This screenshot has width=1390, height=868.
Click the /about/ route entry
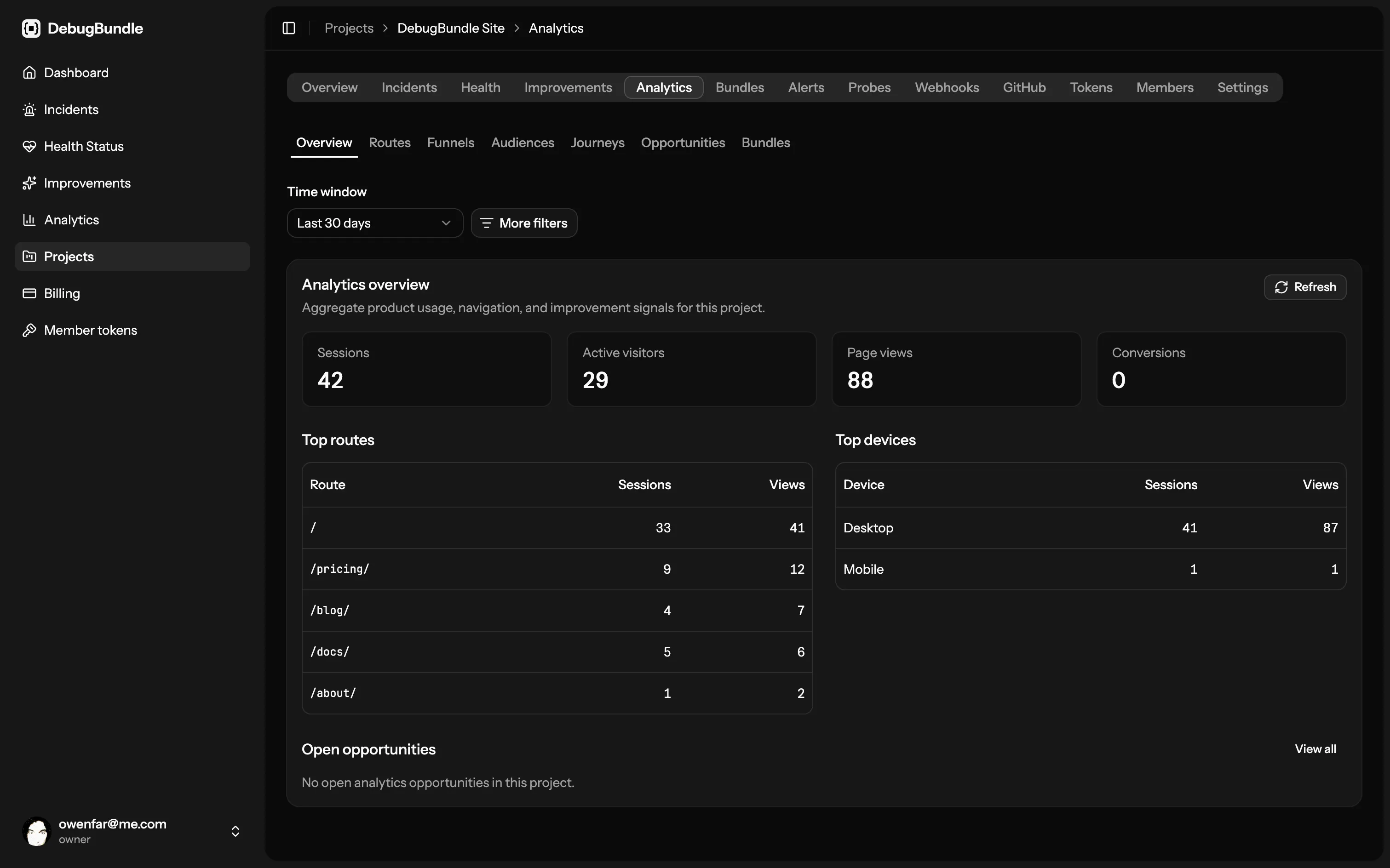(x=557, y=693)
